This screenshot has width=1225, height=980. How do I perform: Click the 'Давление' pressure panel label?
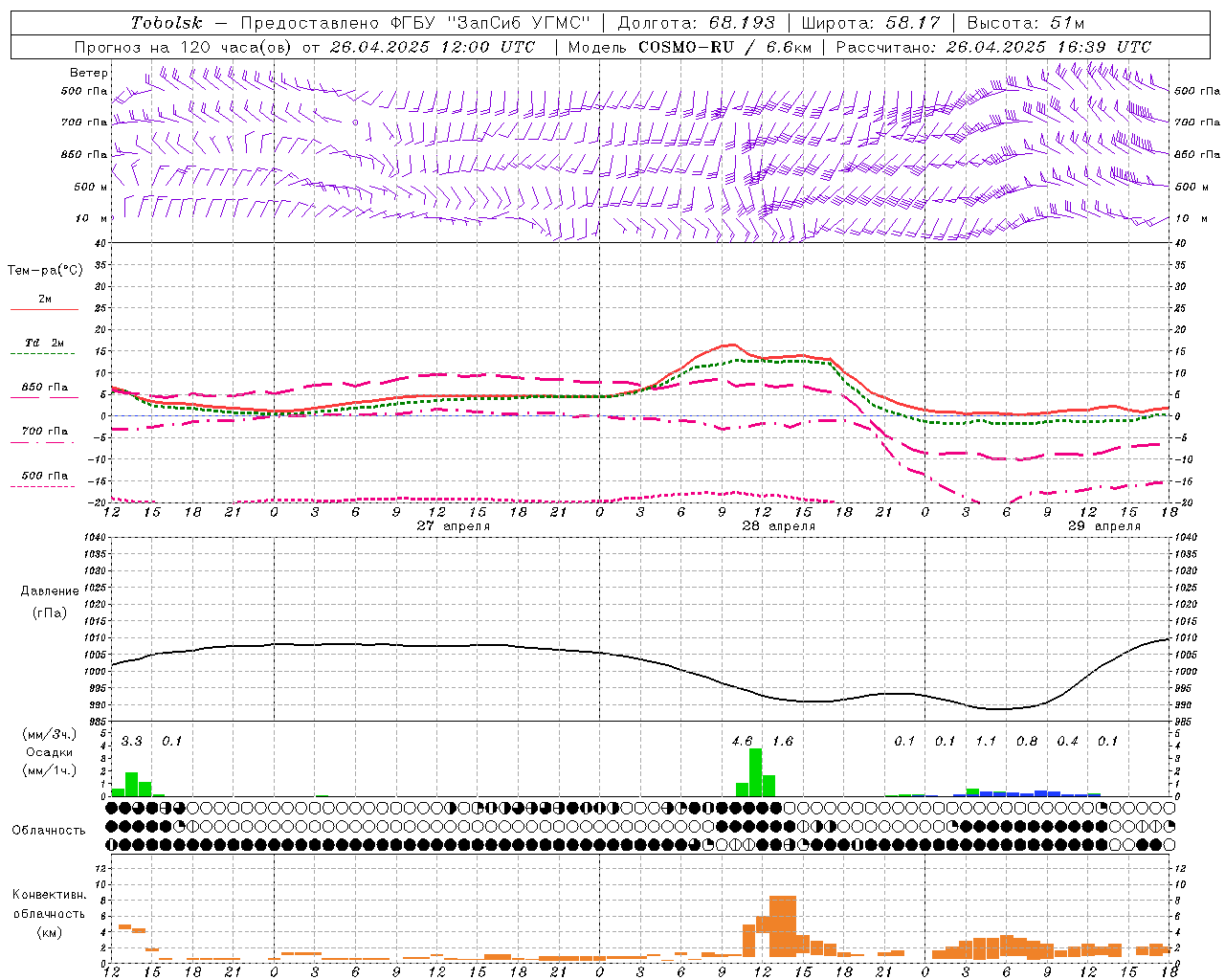[50, 591]
